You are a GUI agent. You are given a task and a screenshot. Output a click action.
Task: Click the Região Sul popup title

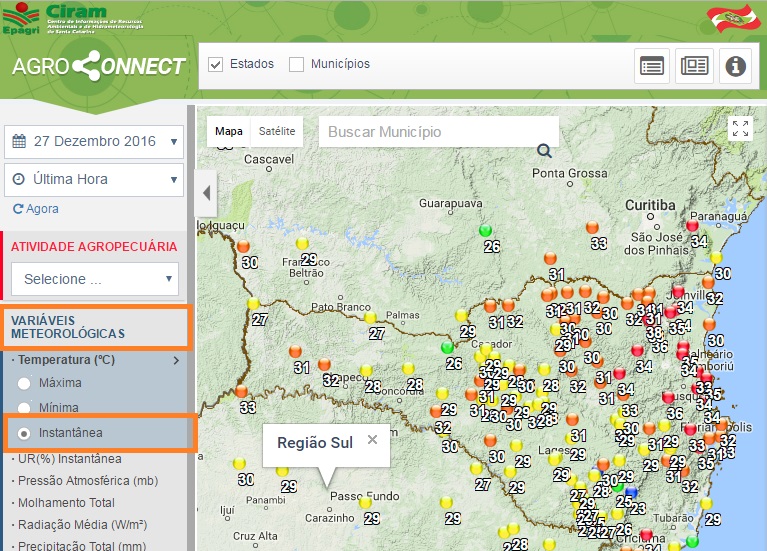[x=315, y=443]
